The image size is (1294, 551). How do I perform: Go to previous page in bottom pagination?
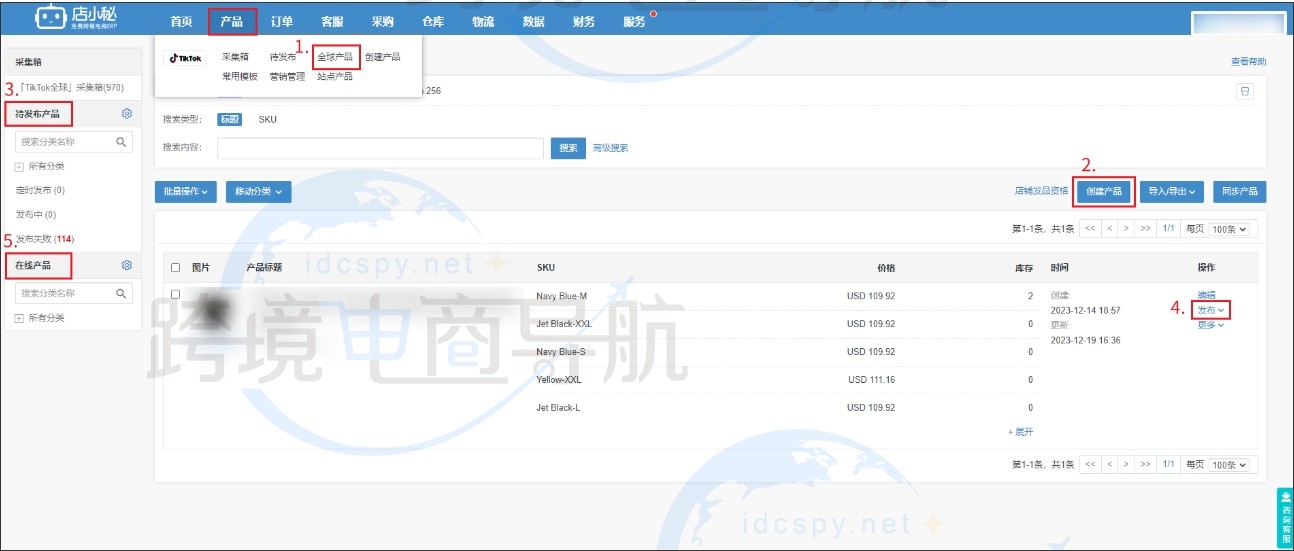(x=1109, y=464)
